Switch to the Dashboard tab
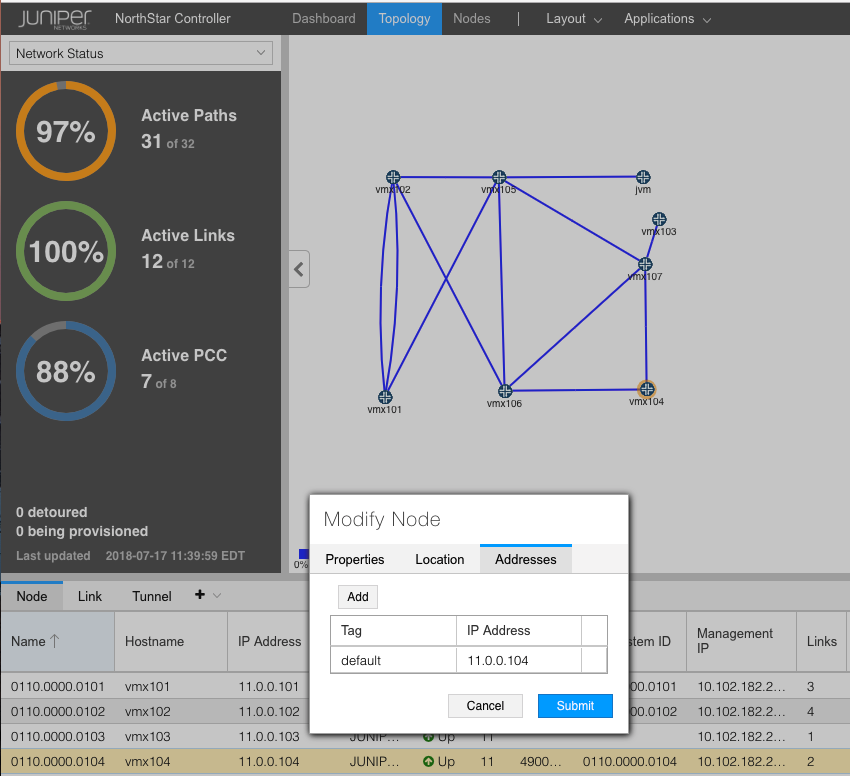Image resolution: width=850 pixels, height=776 pixels. 323,19
